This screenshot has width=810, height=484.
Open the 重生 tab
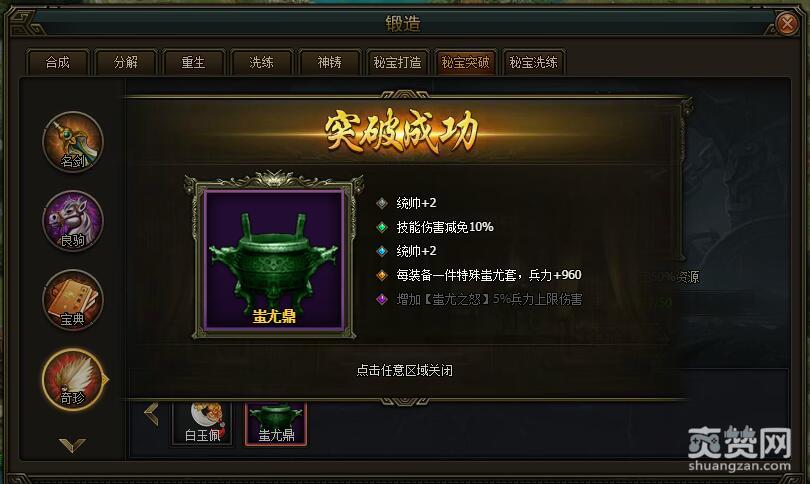pyautogui.click(x=194, y=63)
